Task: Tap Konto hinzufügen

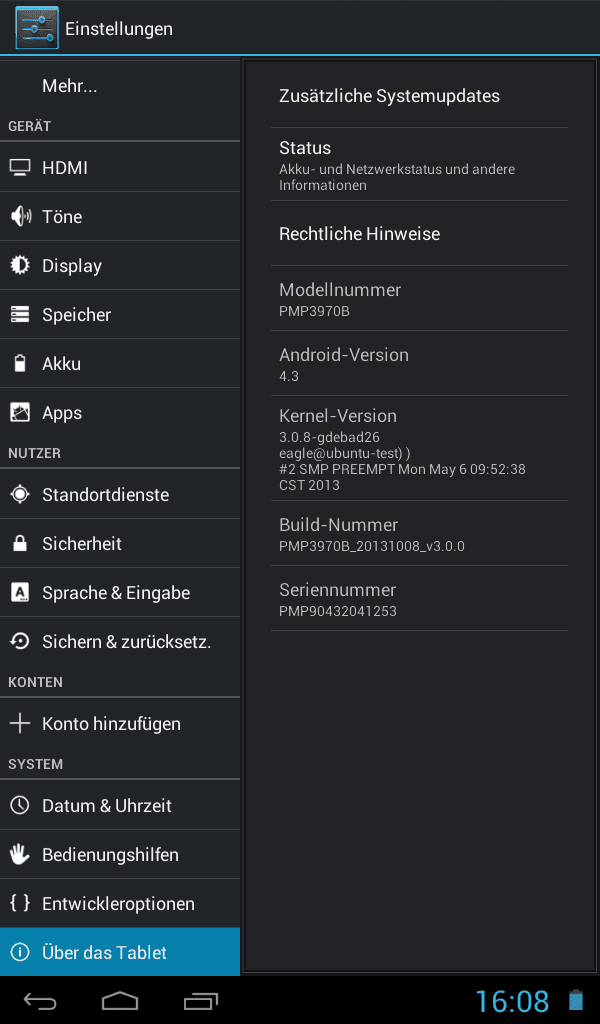Action: (120, 724)
